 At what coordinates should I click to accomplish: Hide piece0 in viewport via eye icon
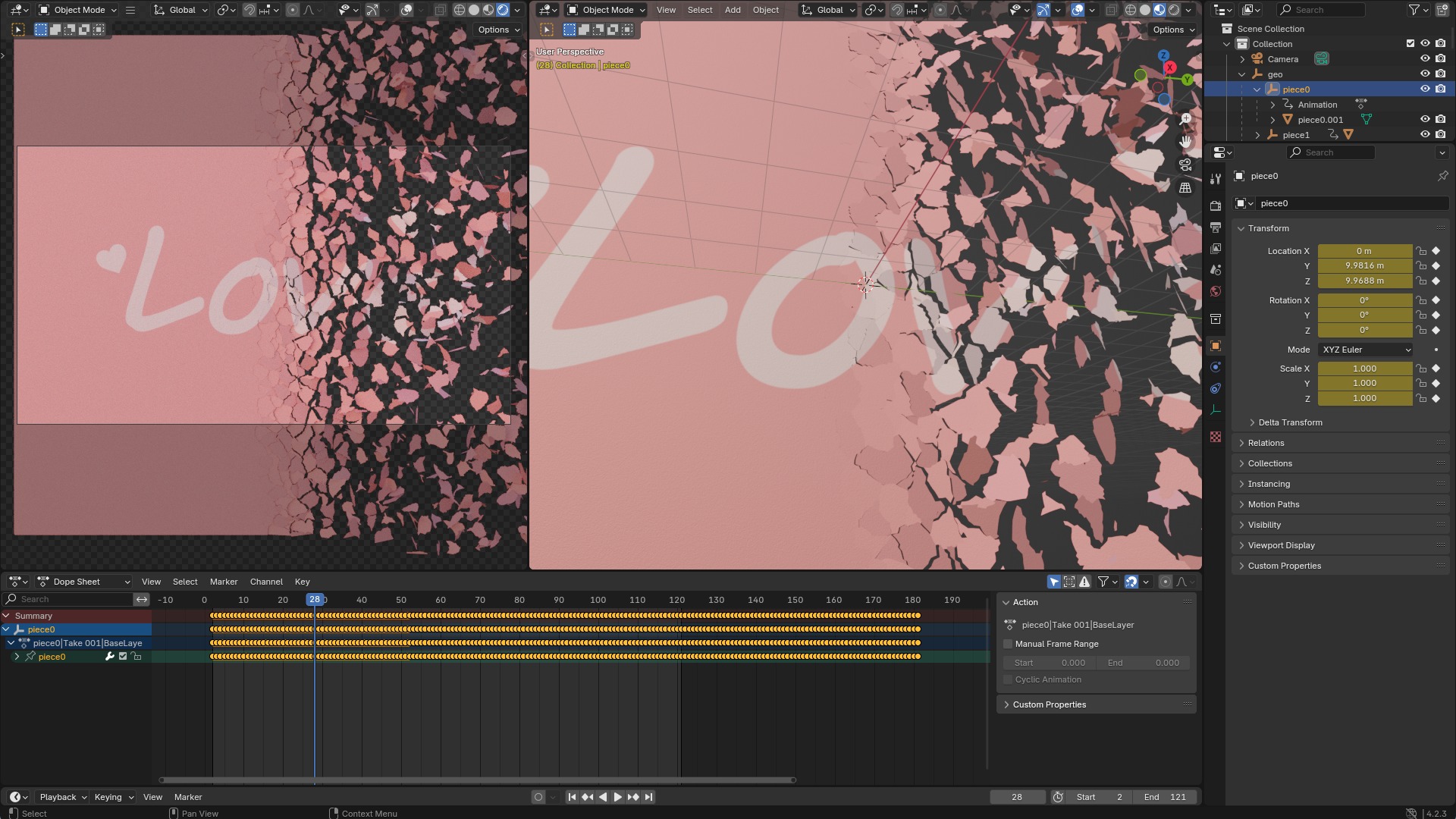point(1425,89)
